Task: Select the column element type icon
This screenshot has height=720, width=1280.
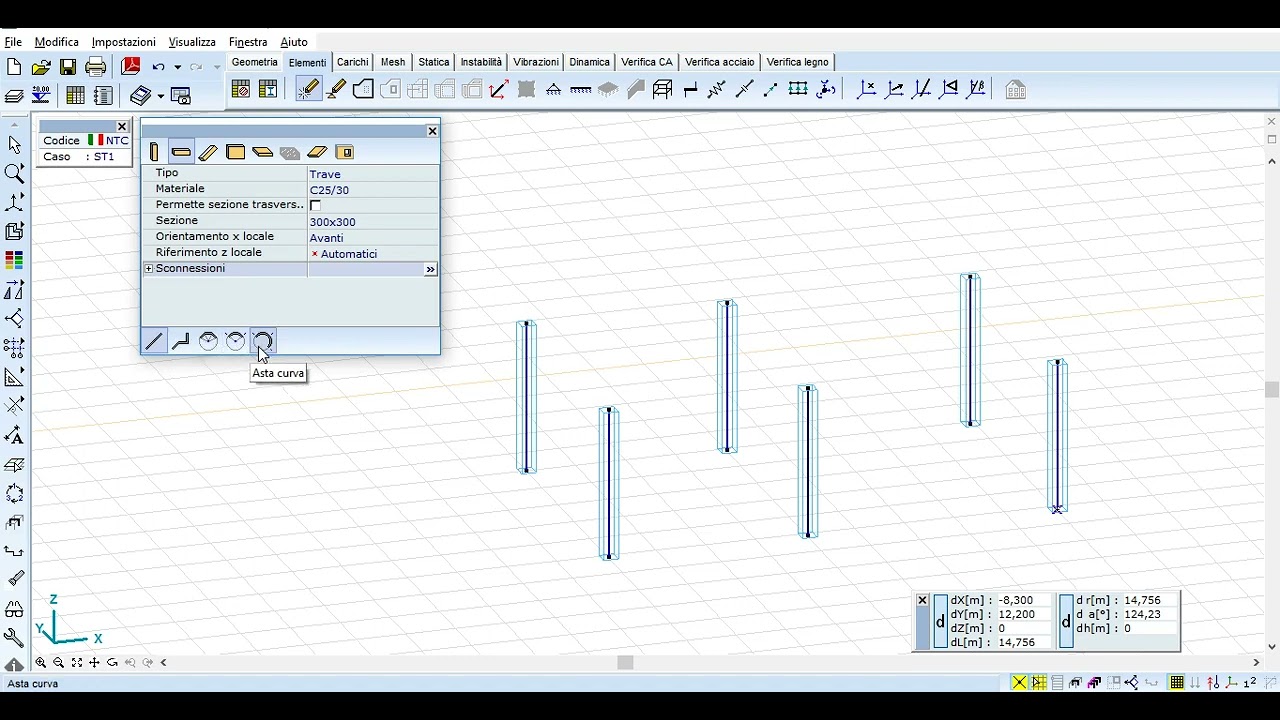Action: [154, 152]
